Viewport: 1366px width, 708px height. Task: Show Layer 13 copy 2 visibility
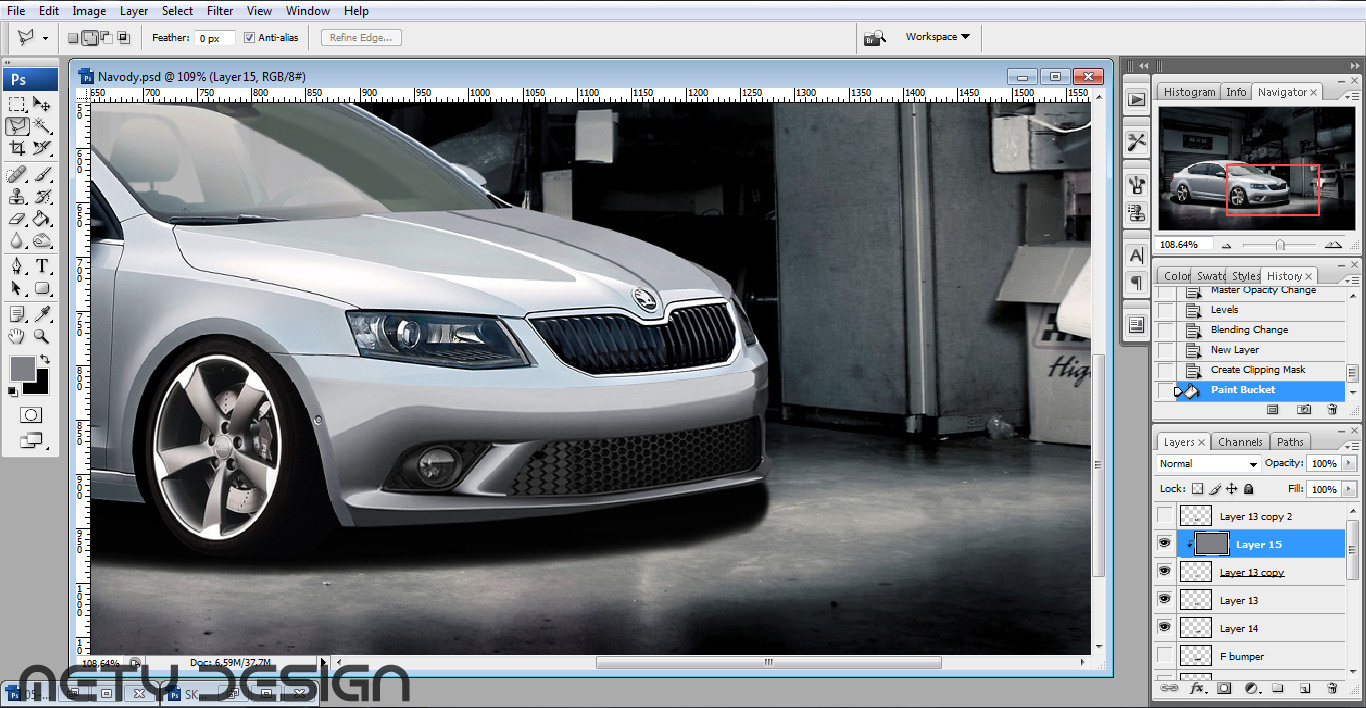click(1164, 516)
